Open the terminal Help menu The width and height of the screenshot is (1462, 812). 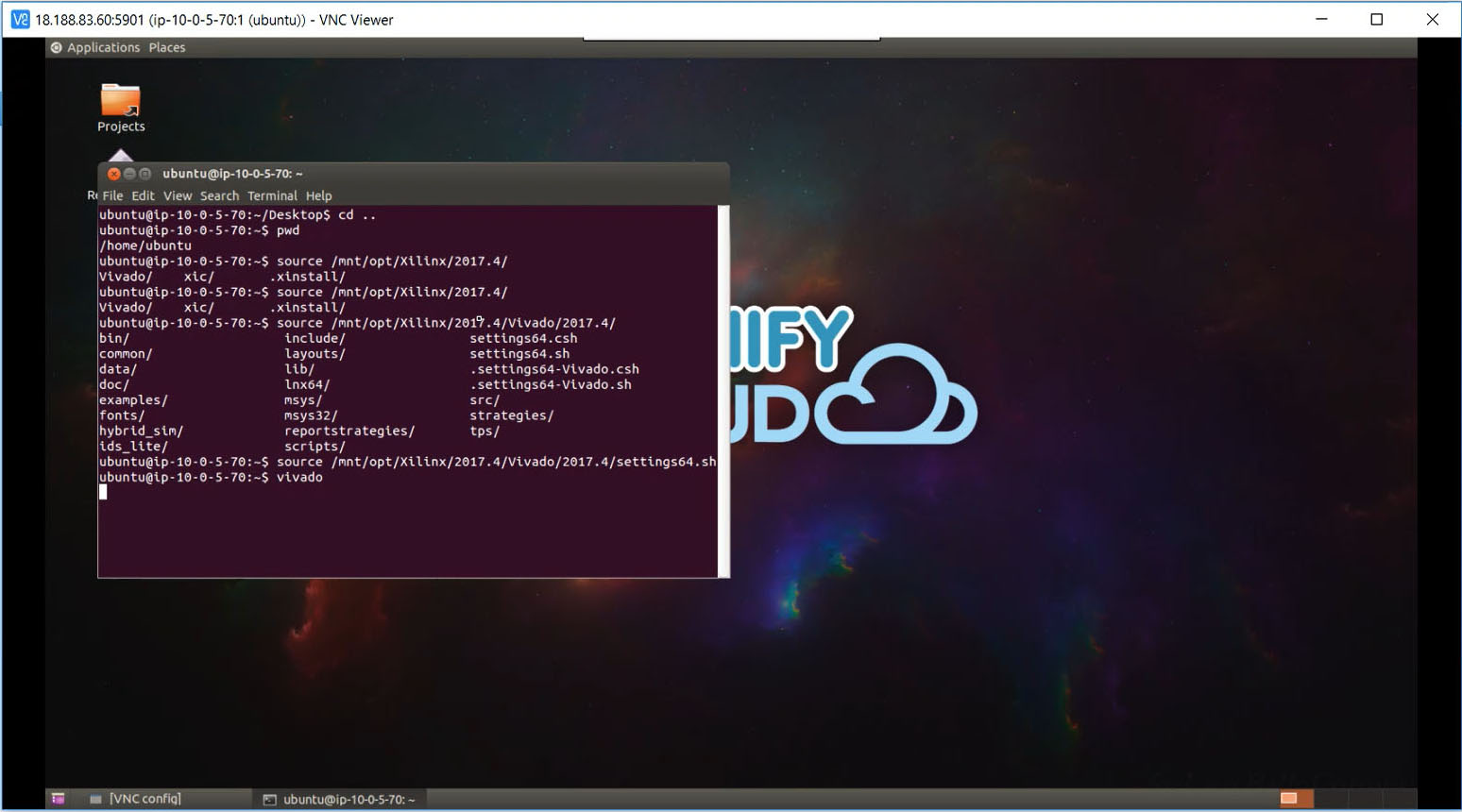pos(318,195)
